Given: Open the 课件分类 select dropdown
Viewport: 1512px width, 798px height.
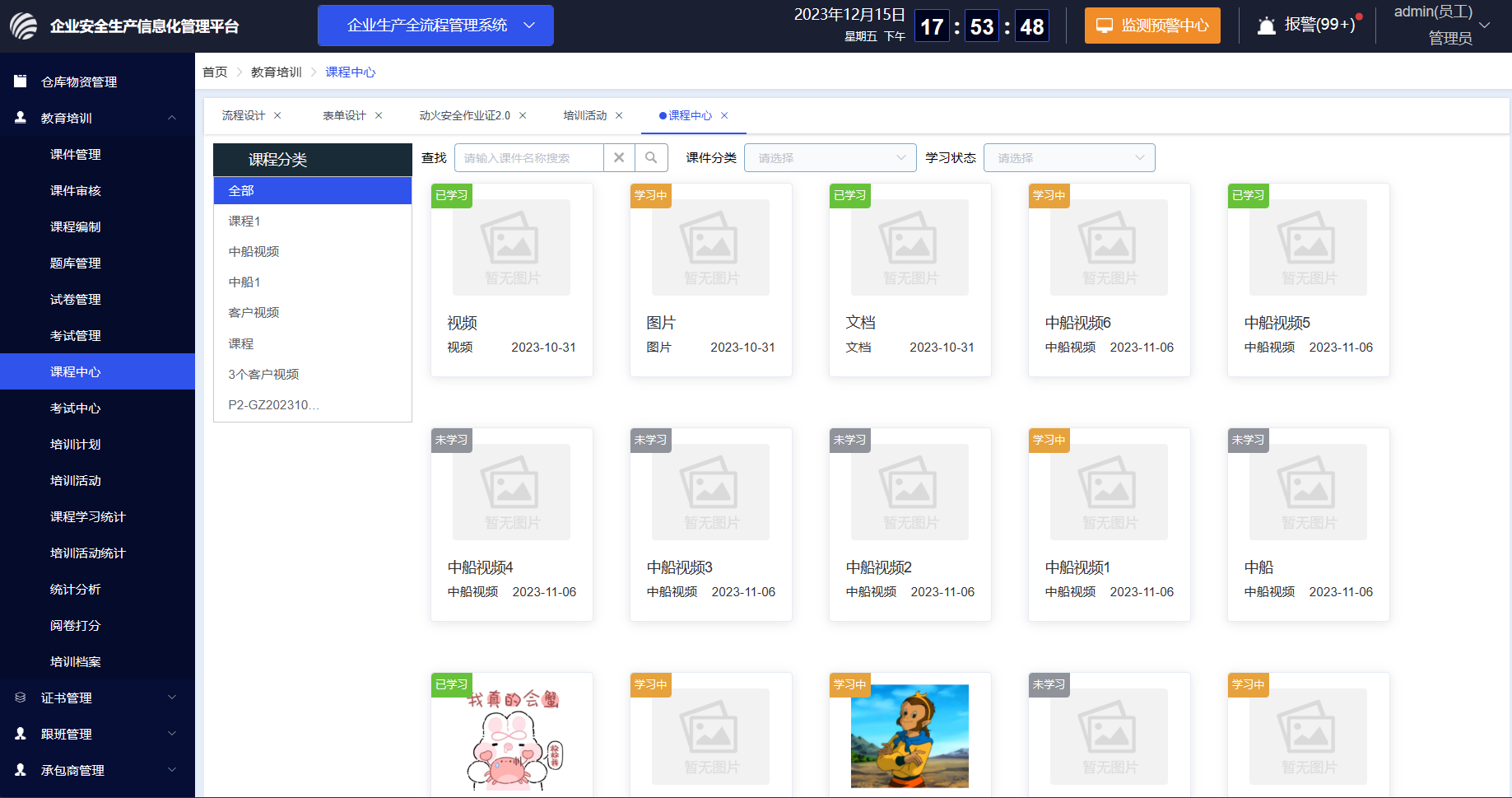Looking at the screenshot, I should point(830,157).
